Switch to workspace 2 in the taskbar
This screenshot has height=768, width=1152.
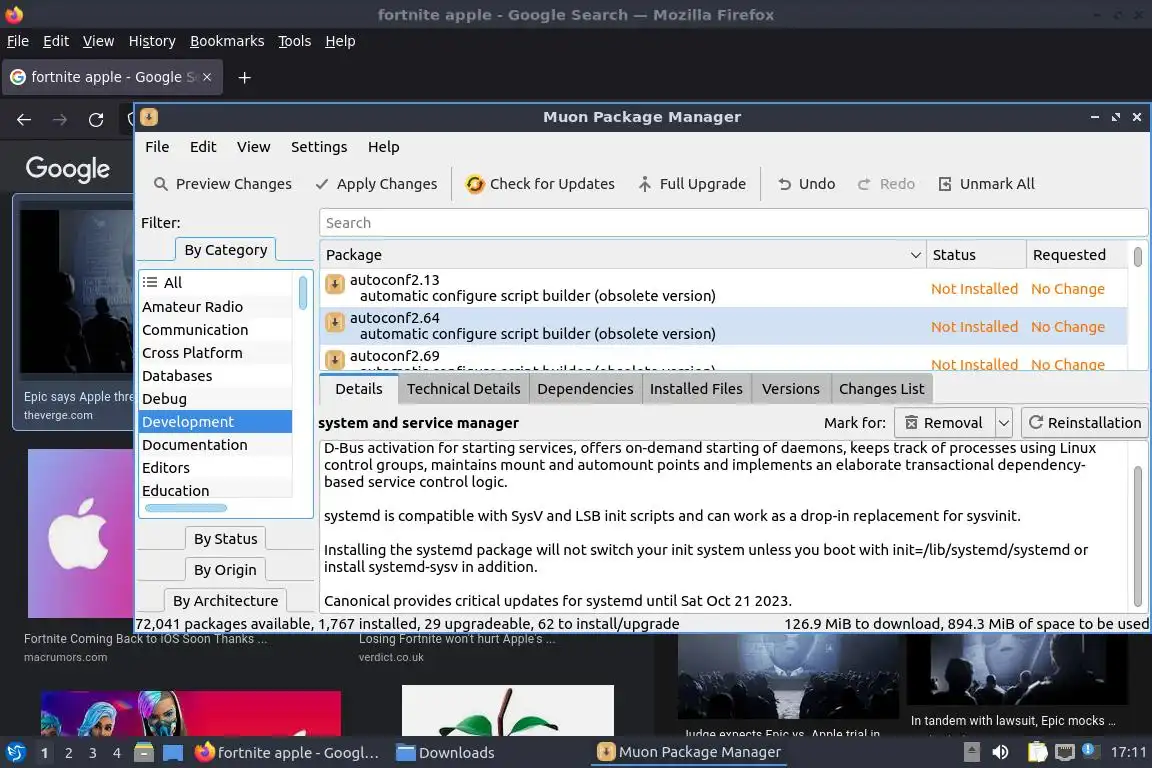click(x=68, y=753)
